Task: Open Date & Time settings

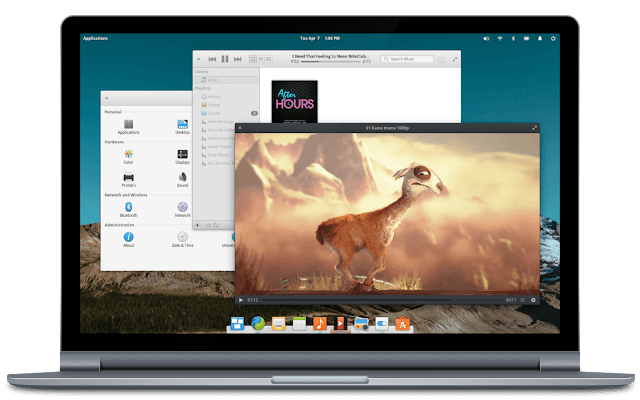Action: 182,240
